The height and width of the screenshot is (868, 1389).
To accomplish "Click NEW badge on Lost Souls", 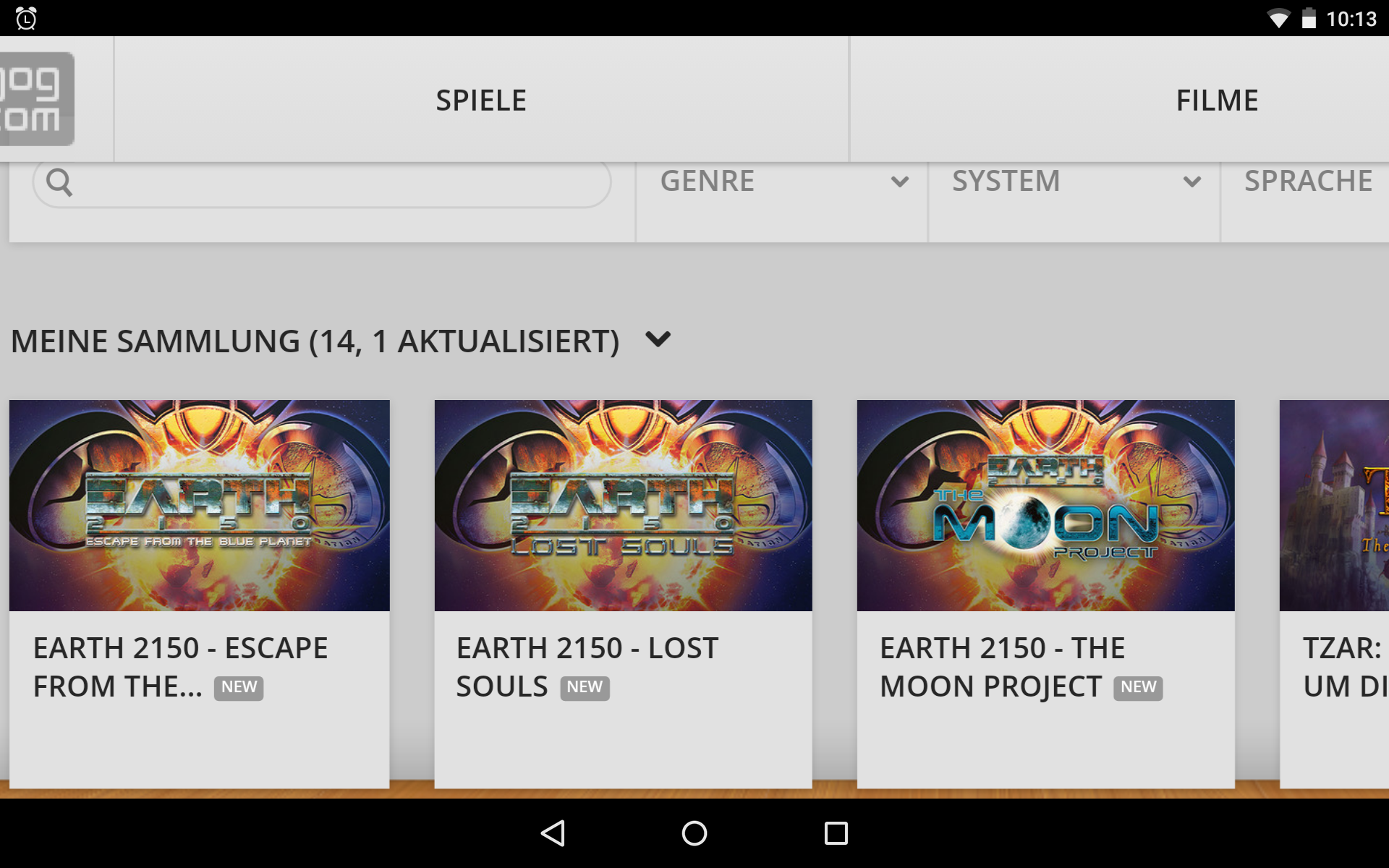I will click(585, 687).
